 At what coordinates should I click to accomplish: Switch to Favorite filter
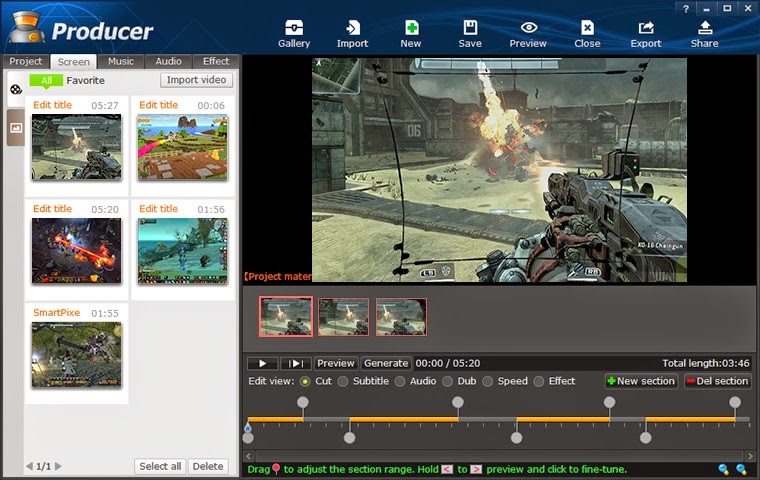pyautogui.click(x=85, y=80)
